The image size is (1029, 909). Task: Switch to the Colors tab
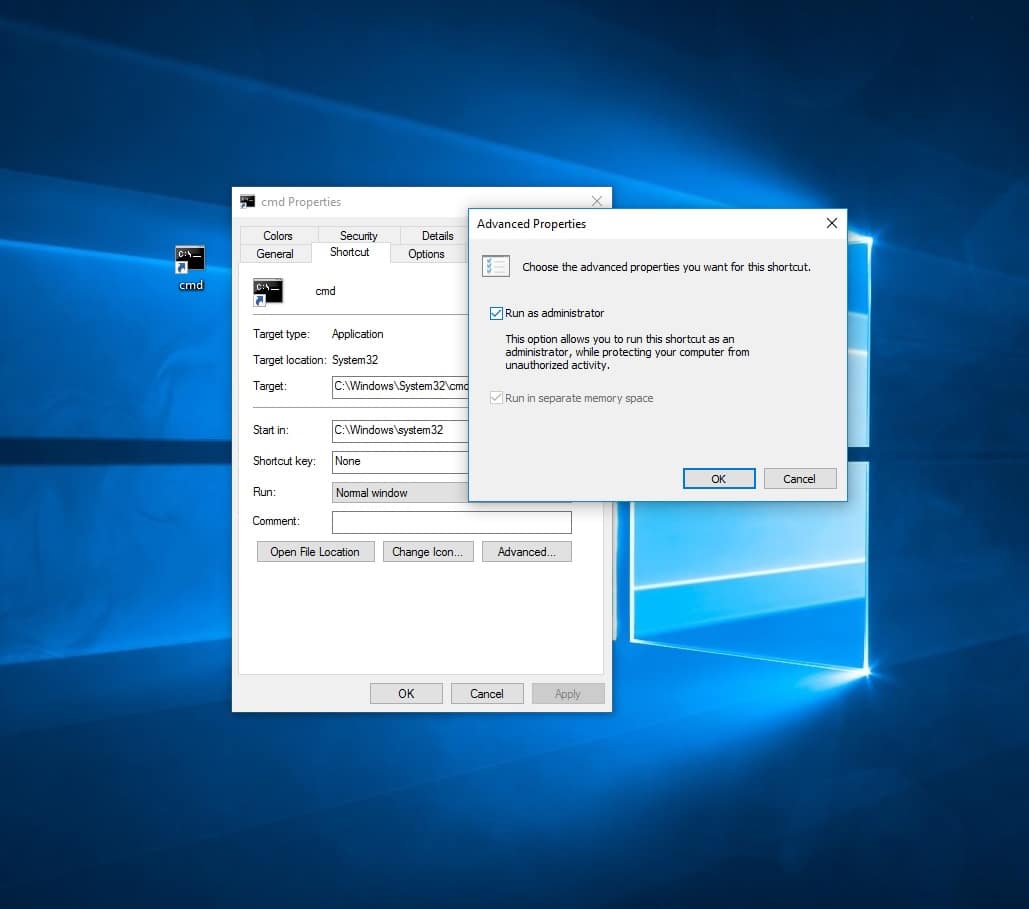coord(278,236)
